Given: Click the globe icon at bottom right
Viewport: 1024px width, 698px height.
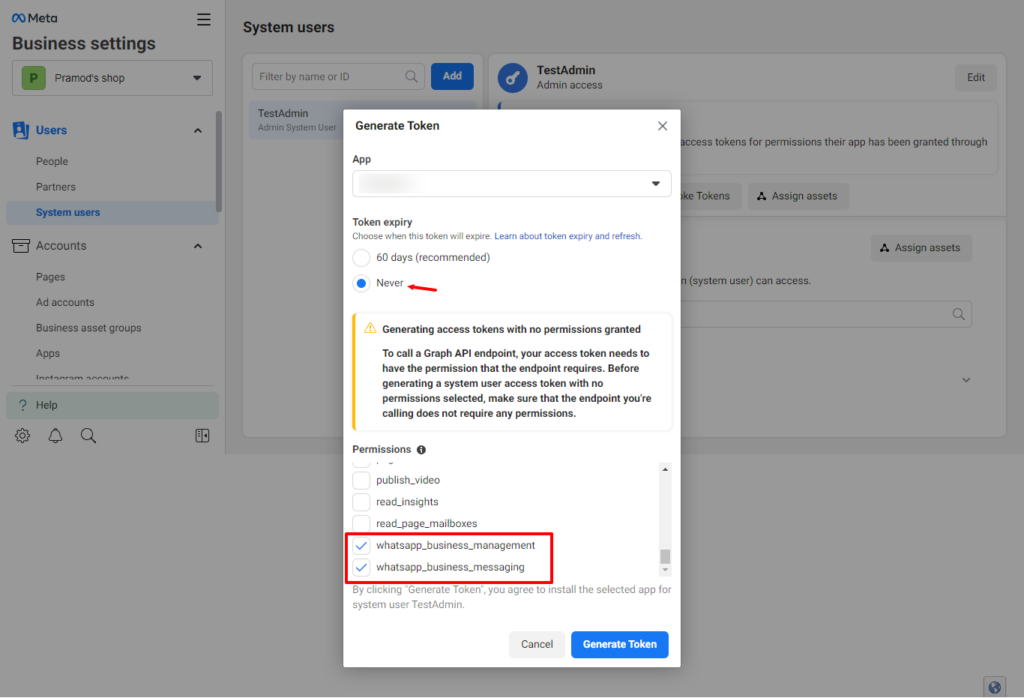Looking at the screenshot, I should pos(994,687).
